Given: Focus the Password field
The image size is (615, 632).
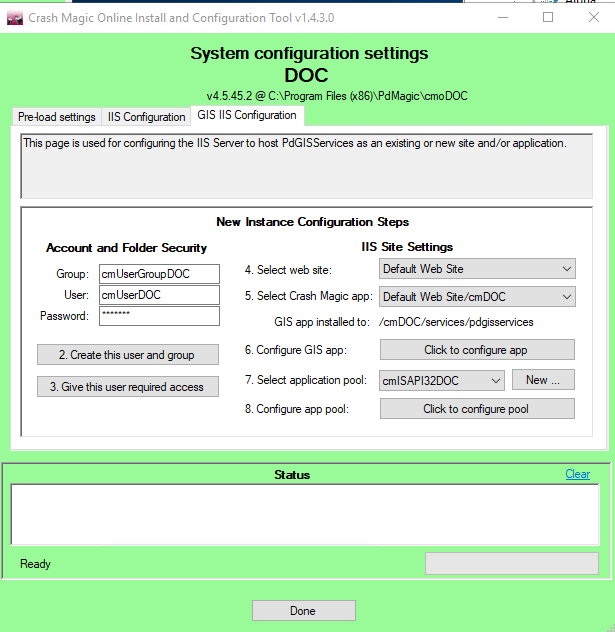Looking at the screenshot, I should coord(159,316).
